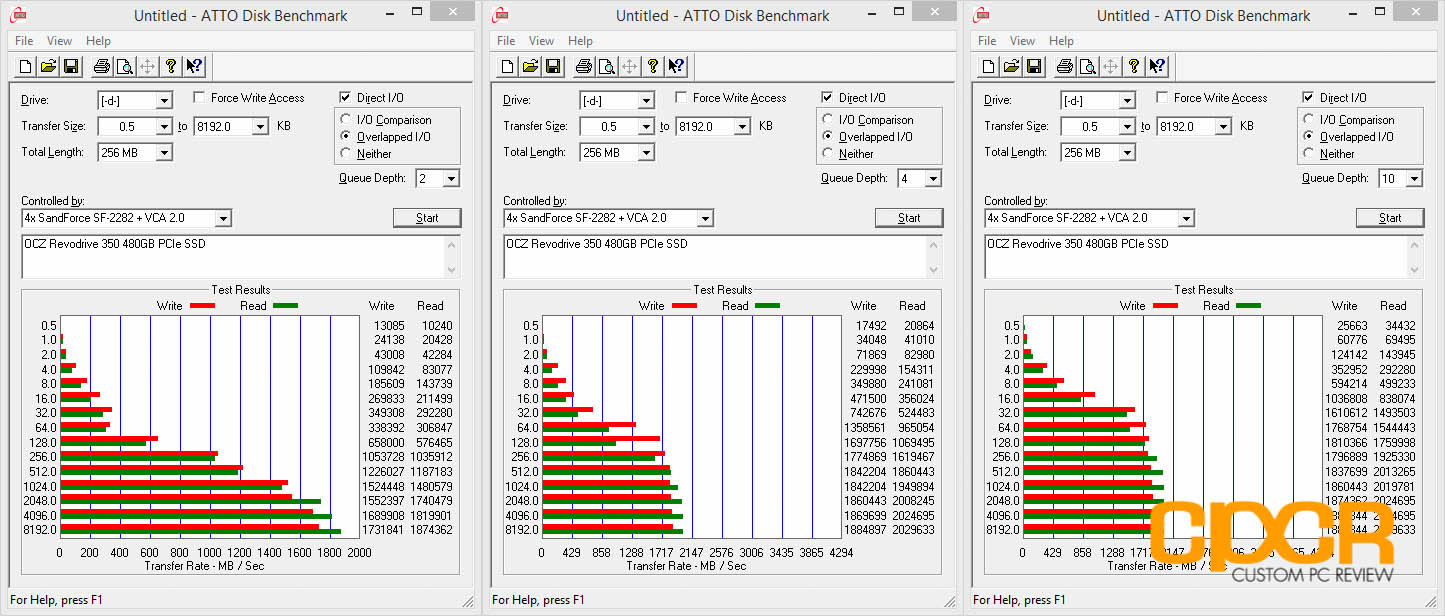Click OCZ Revodrive description field, Queue Depth 10 window
The image size is (1445, 616).
pos(1203,257)
